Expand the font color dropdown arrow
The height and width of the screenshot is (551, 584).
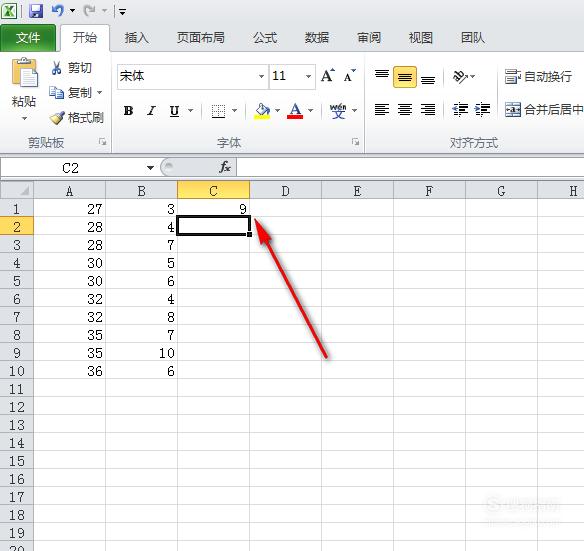310,111
